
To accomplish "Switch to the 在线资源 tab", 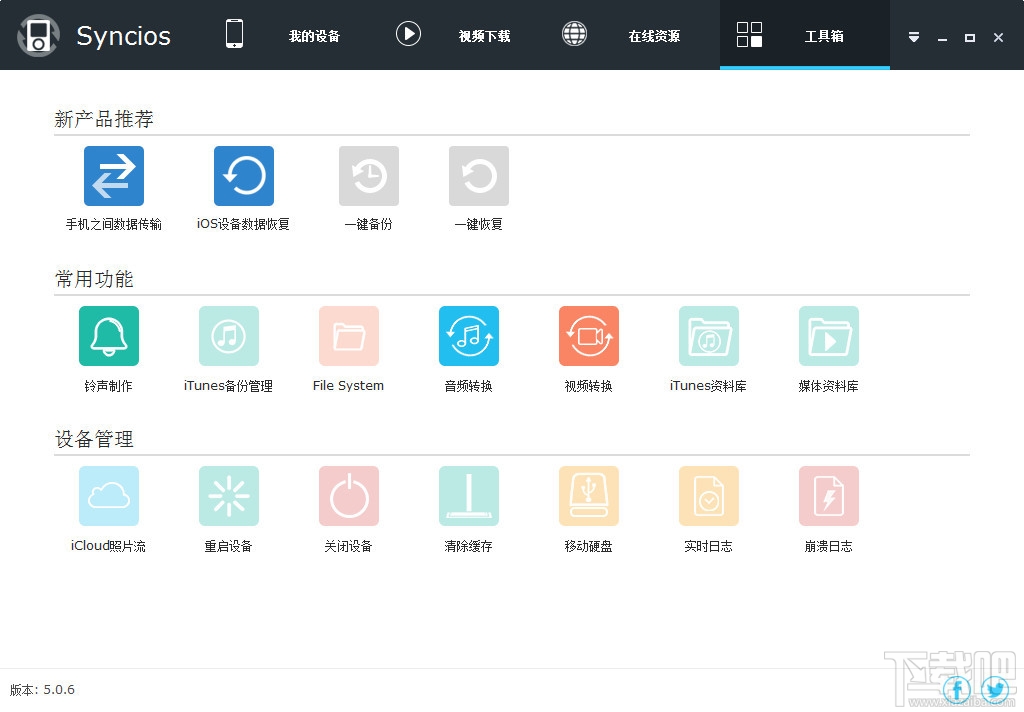I will coord(654,36).
